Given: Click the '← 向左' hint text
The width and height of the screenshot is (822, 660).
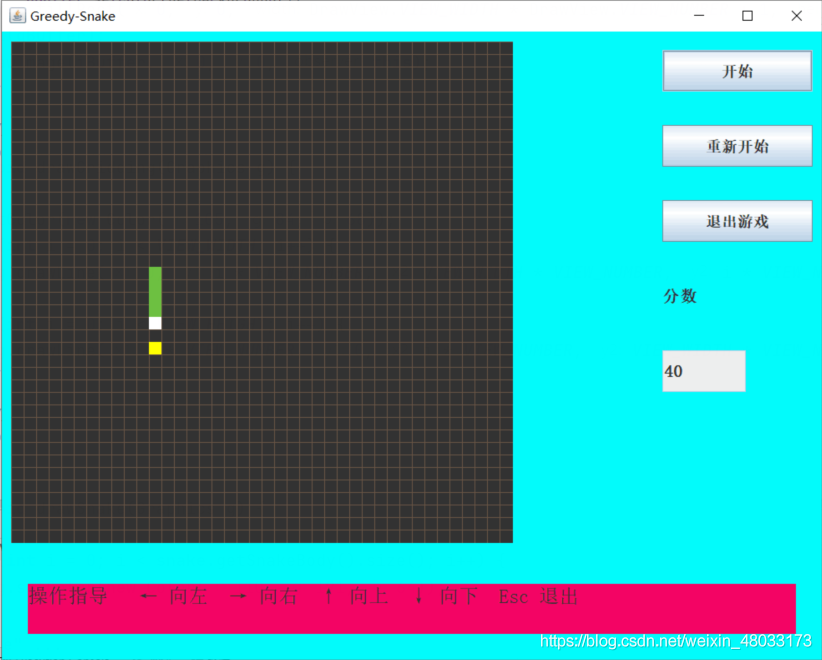Looking at the screenshot, I should (x=174, y=597).
